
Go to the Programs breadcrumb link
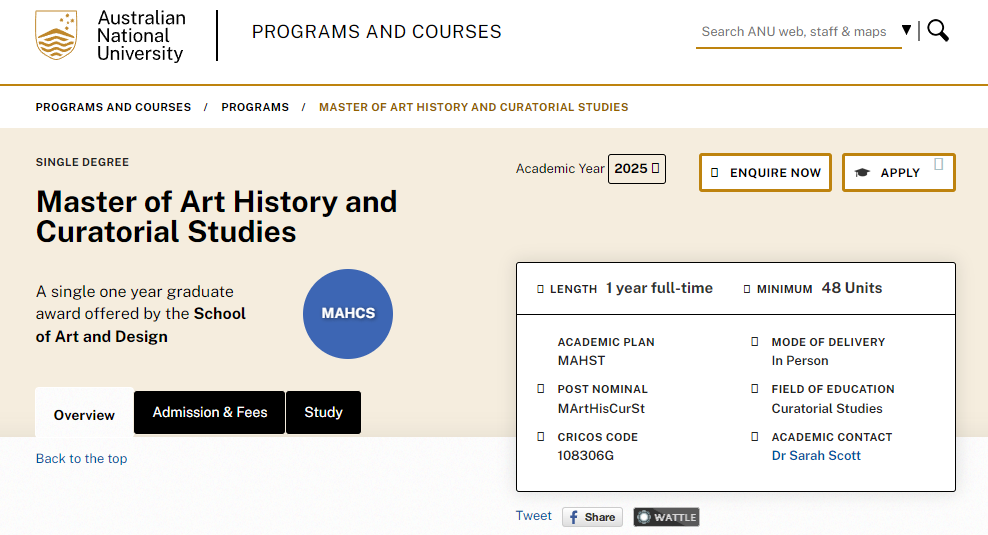255,107
